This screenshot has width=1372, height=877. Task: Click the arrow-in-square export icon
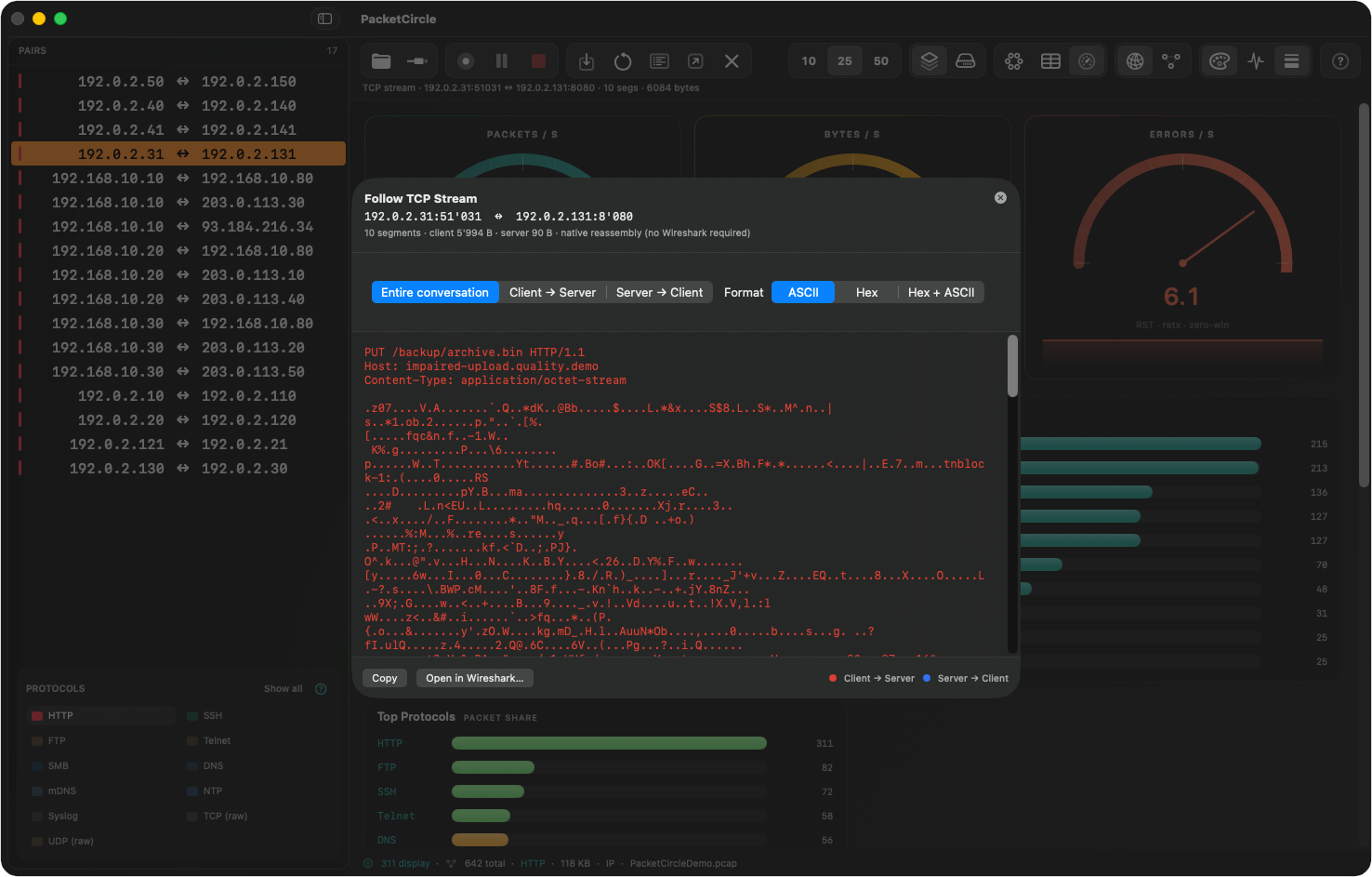(695, 61)
